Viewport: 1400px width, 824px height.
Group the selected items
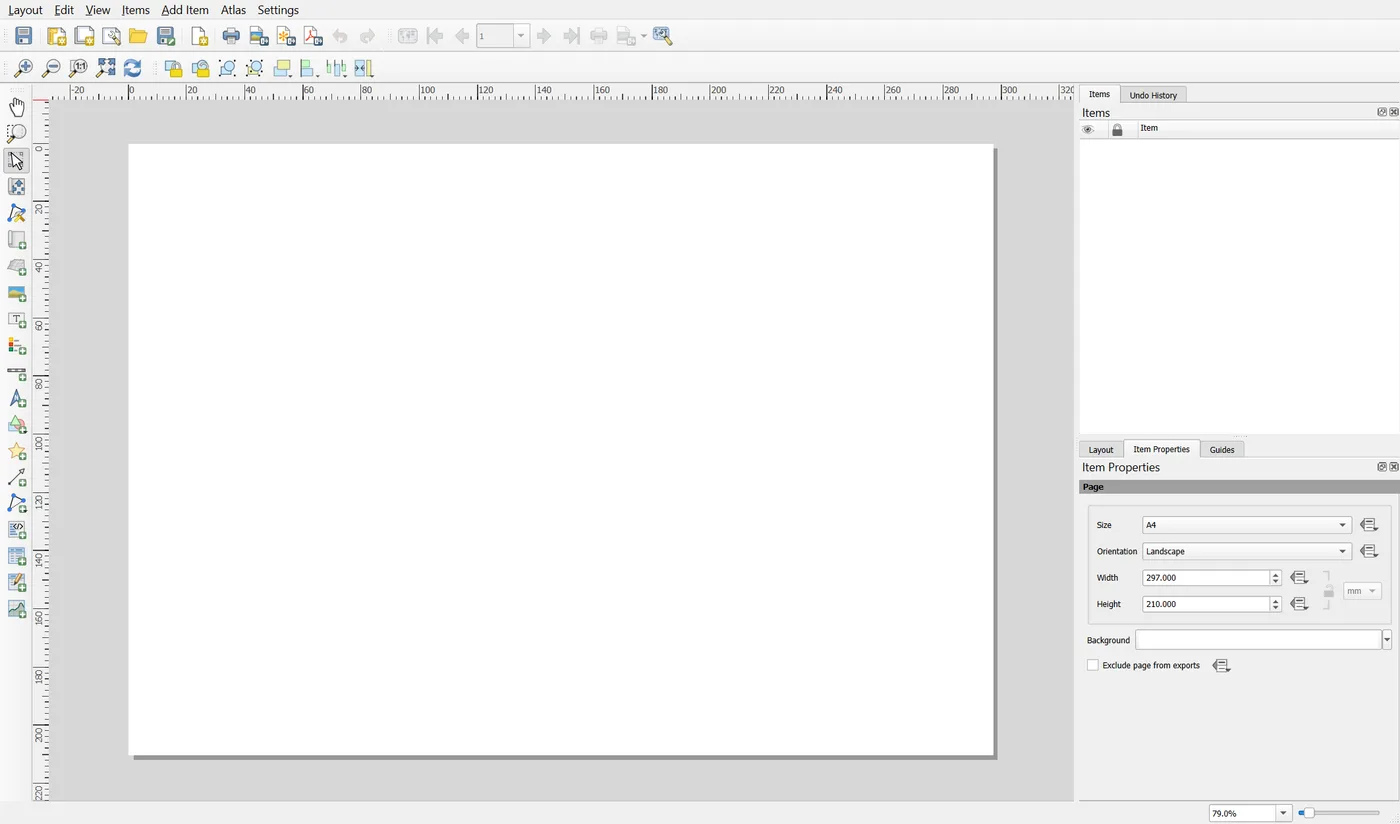coord(227,68)
